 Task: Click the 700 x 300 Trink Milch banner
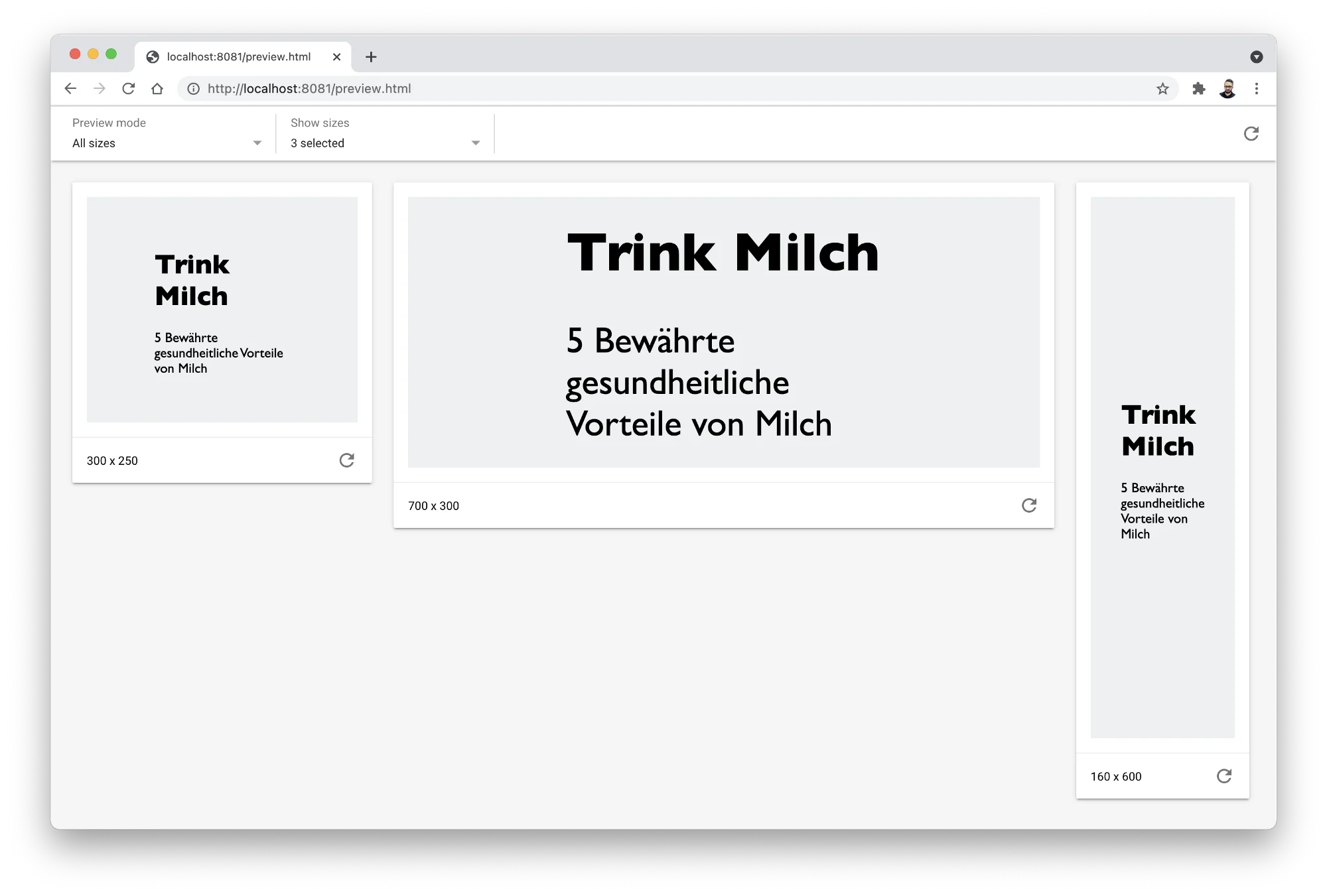(x=723, y=332)
